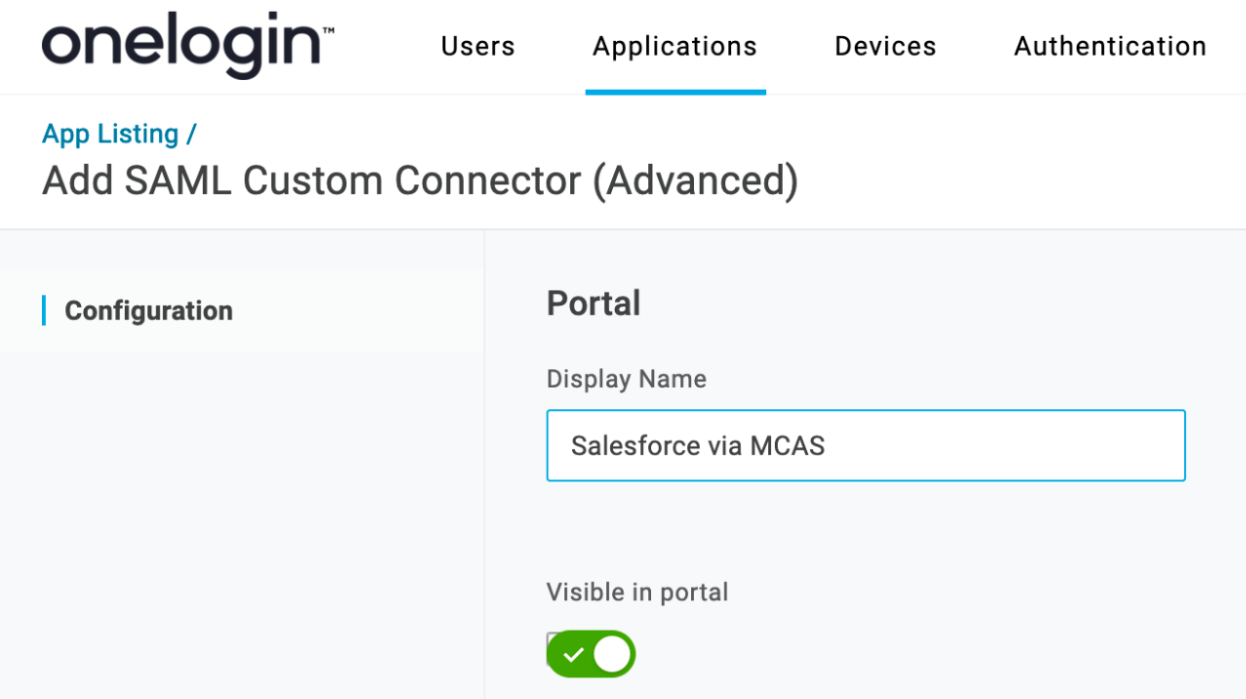This screenshot has height=699, width=1246.
Task: Click the Display Name label
Action: (626, 379)
